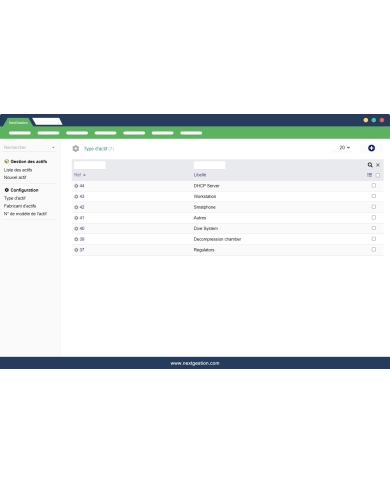Viewport: 390px width, 484px height.
Task: Tick the checkbox for Regulators
Action: click(x=374, y=249)
